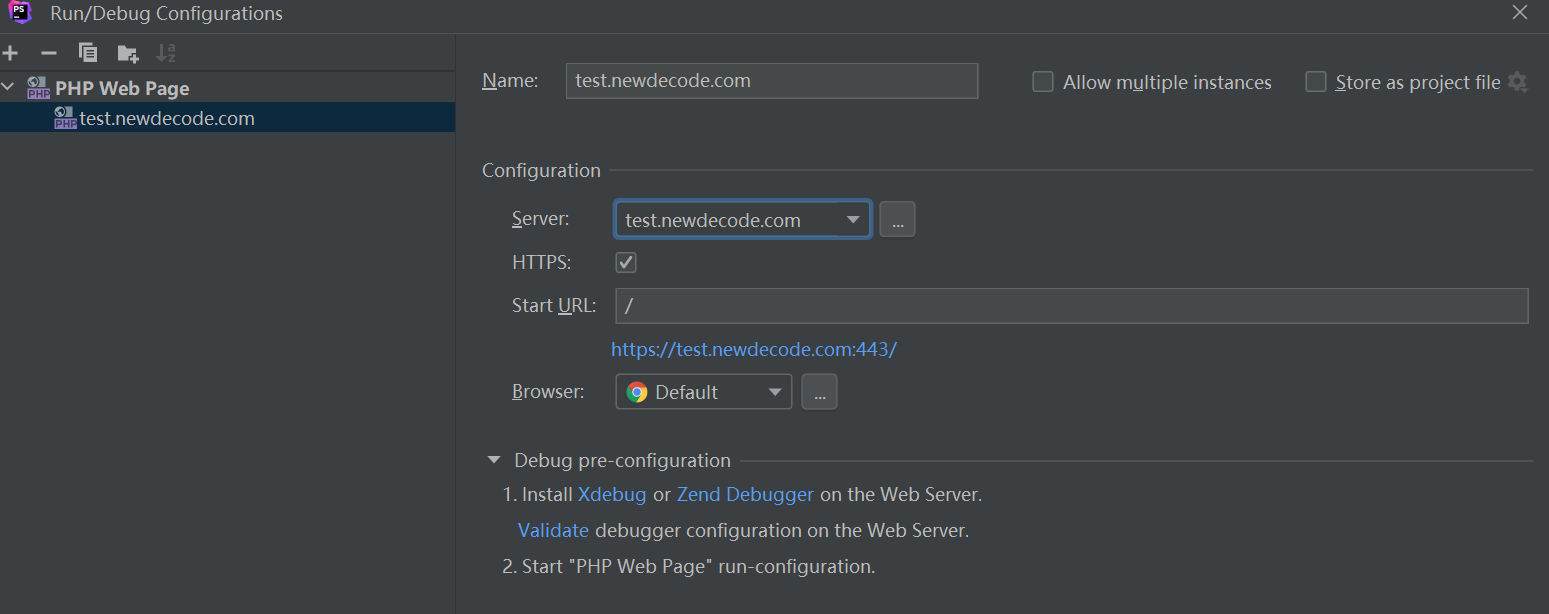
Task: Open the Xdebug install link
Action: coord(611,494)
